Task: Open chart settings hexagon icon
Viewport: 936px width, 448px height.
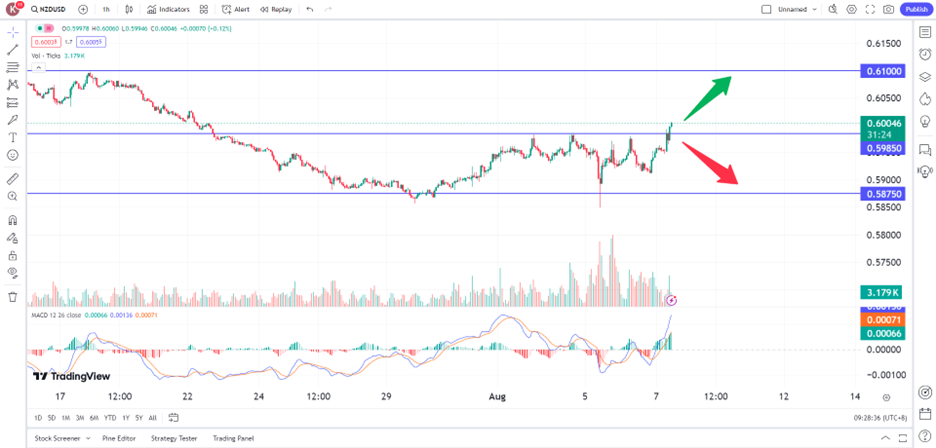Action: click(852, 10)
